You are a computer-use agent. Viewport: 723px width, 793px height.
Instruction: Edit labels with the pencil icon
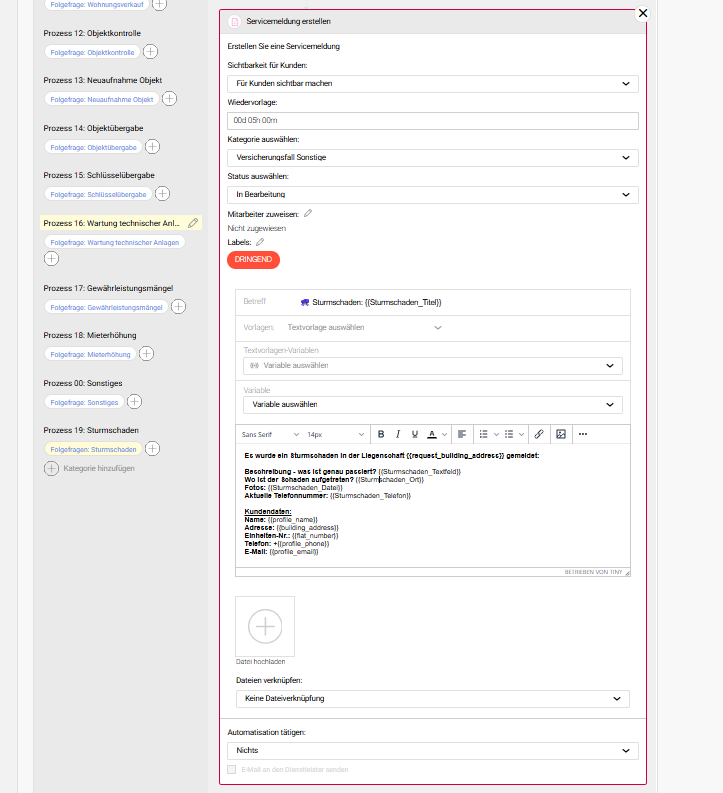[x=260, y=241]
